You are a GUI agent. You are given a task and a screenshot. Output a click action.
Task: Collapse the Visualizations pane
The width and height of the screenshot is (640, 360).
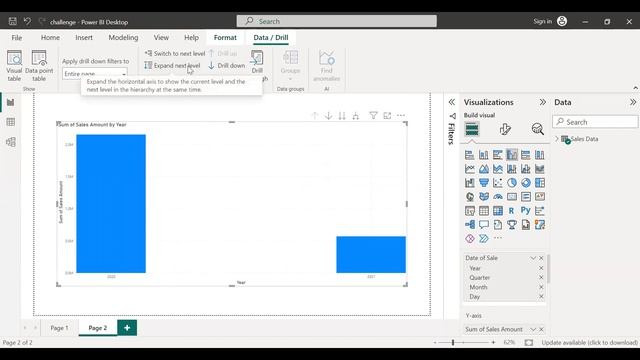[542, 102]
